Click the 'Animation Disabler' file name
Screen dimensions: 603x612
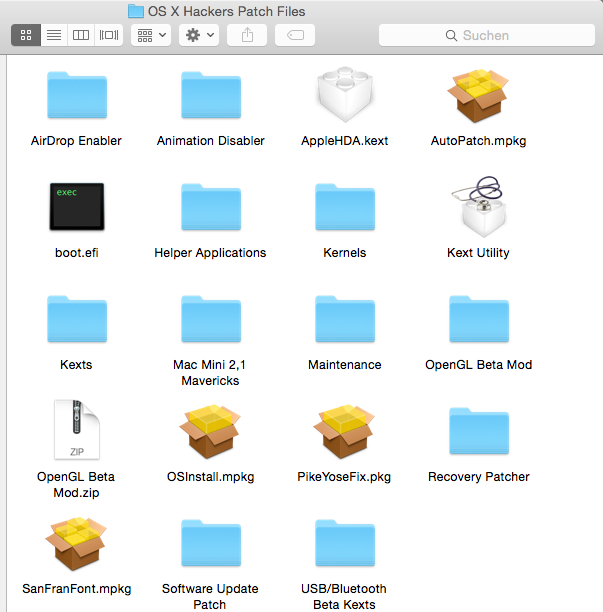(211, 141)
